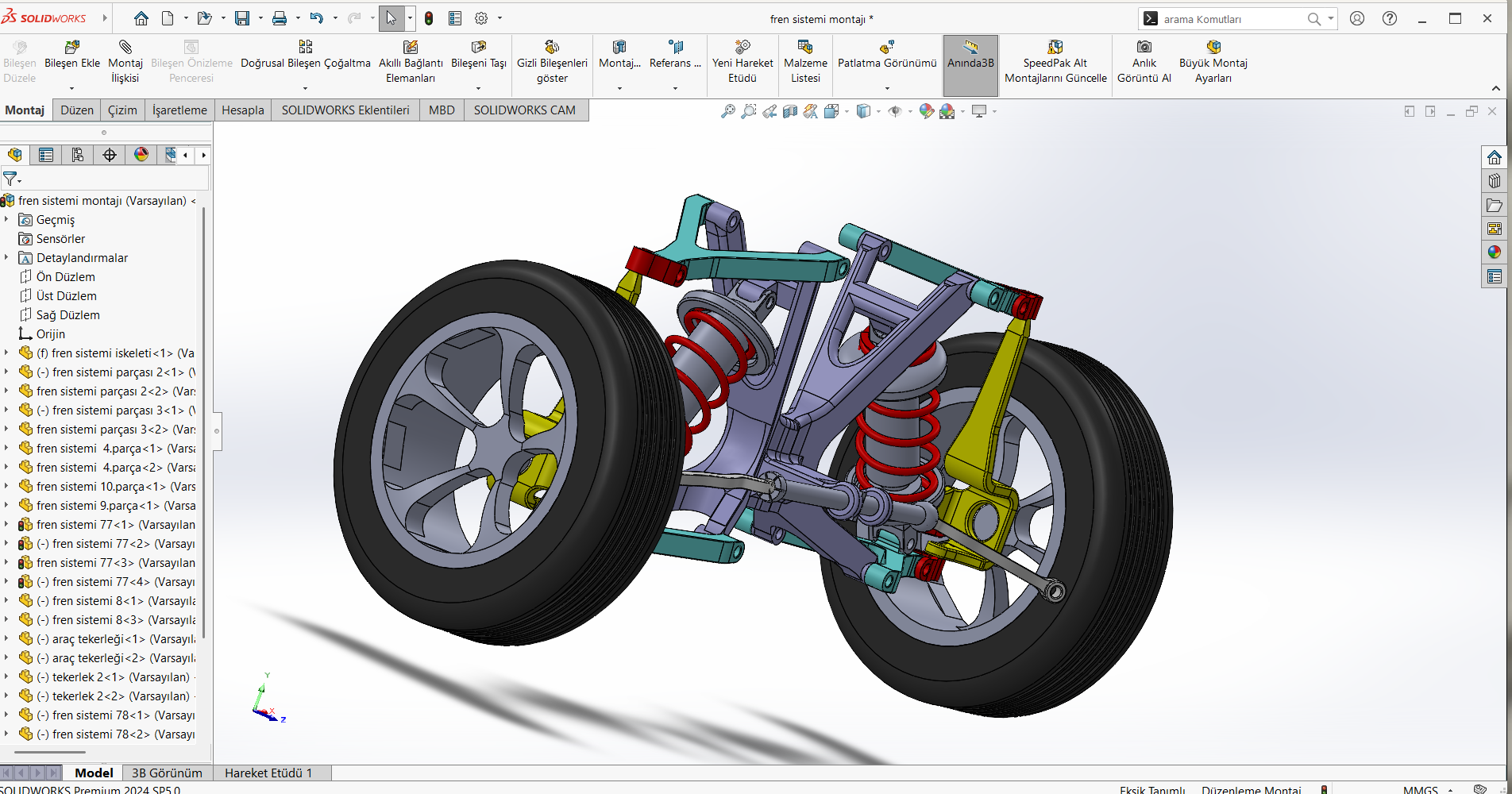This screenshot has width=1512, height=794.
Task: Switch to the 3B Görünüm bottom tab
Action: coord(167,773)
